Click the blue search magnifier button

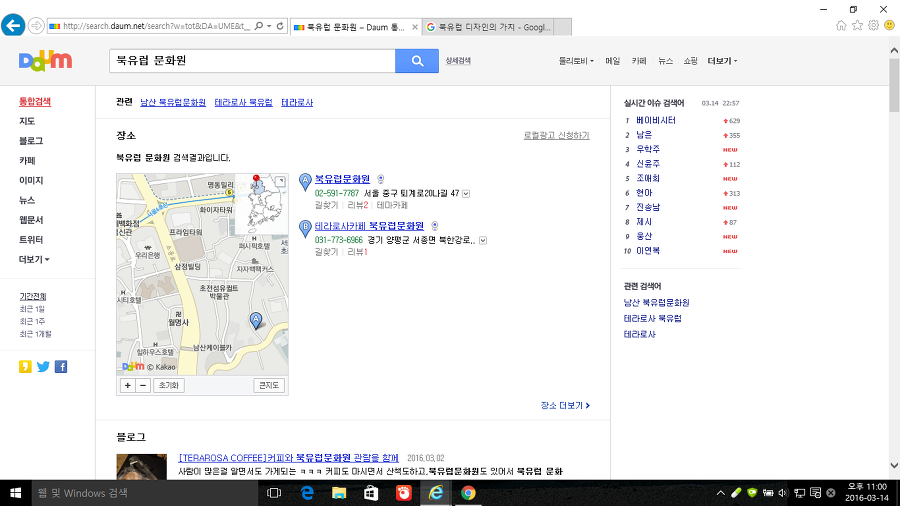(417, 61)
